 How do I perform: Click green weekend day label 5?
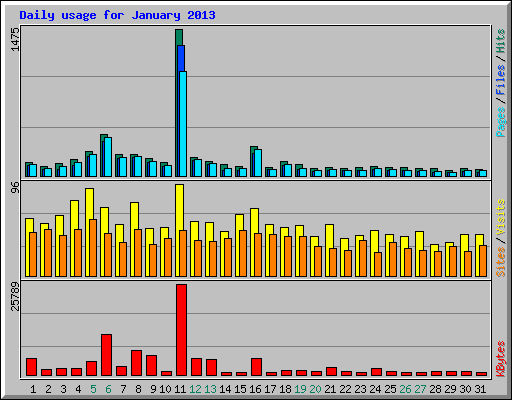[93, 389]
